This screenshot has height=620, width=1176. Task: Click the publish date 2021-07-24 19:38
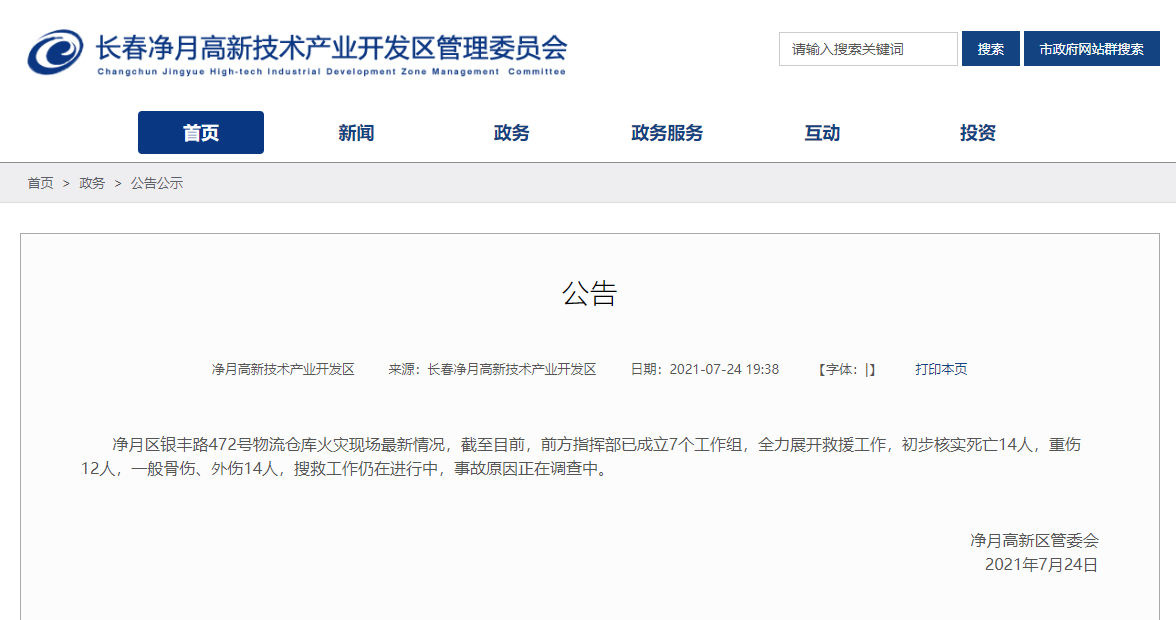click(704, 369)
